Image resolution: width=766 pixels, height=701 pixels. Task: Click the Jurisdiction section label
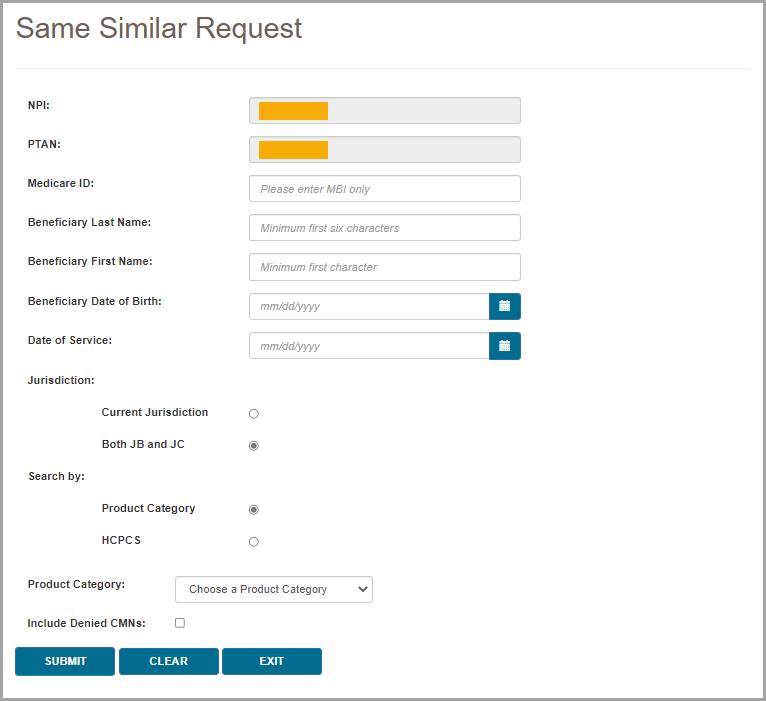[x=61, y=380]
